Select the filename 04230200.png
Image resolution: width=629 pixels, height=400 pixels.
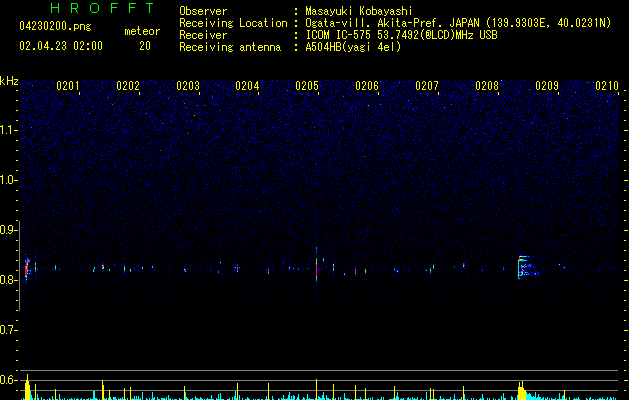55,26
